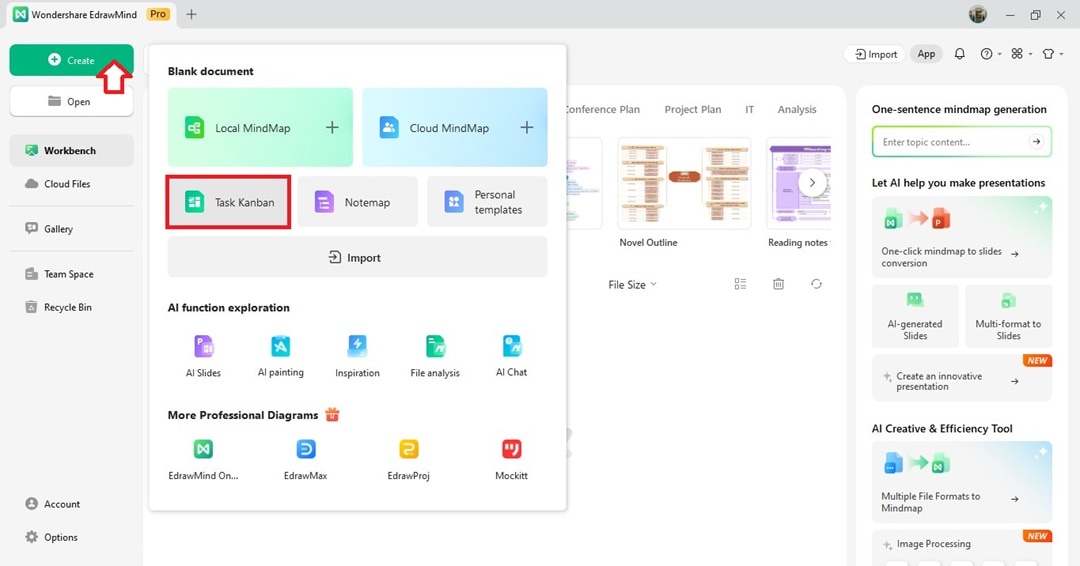Add a new tab with plus icon
Screen dimensions: 1080x566
coord(191,14)
